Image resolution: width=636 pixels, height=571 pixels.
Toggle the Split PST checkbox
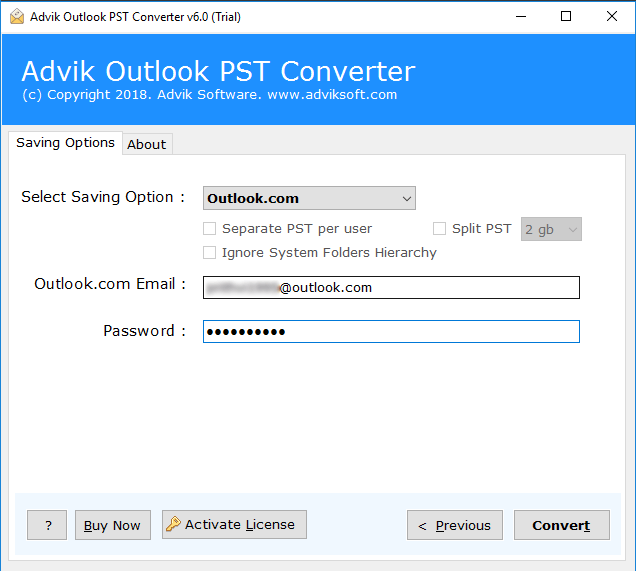point(439,229)
